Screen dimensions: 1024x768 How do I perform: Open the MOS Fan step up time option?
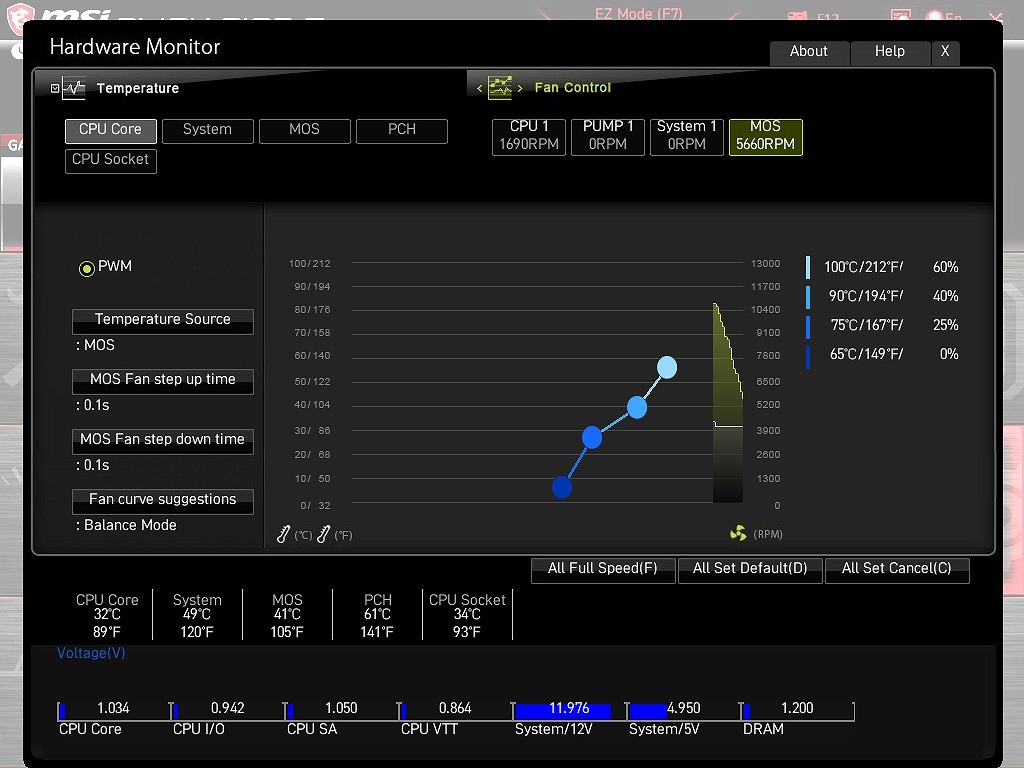163,380
